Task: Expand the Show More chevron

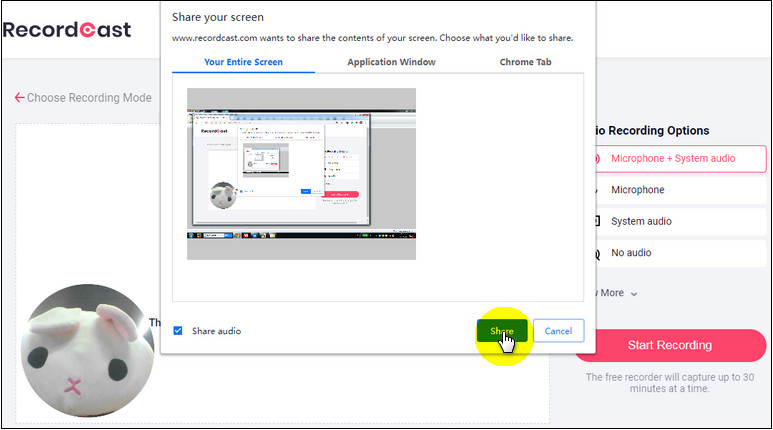Action: pyautogui.click(x=634, y=294)
